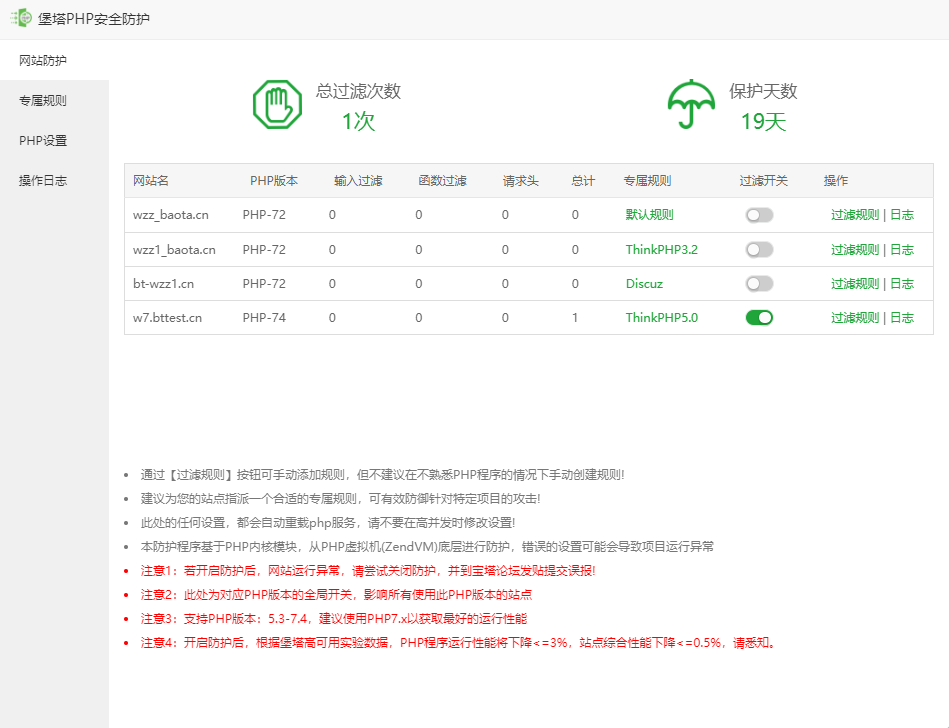Image resolution: width=949 pixels, height=728 pixels.
Task: Click the stop-hand filter count icon
Action: coord(277,105)
